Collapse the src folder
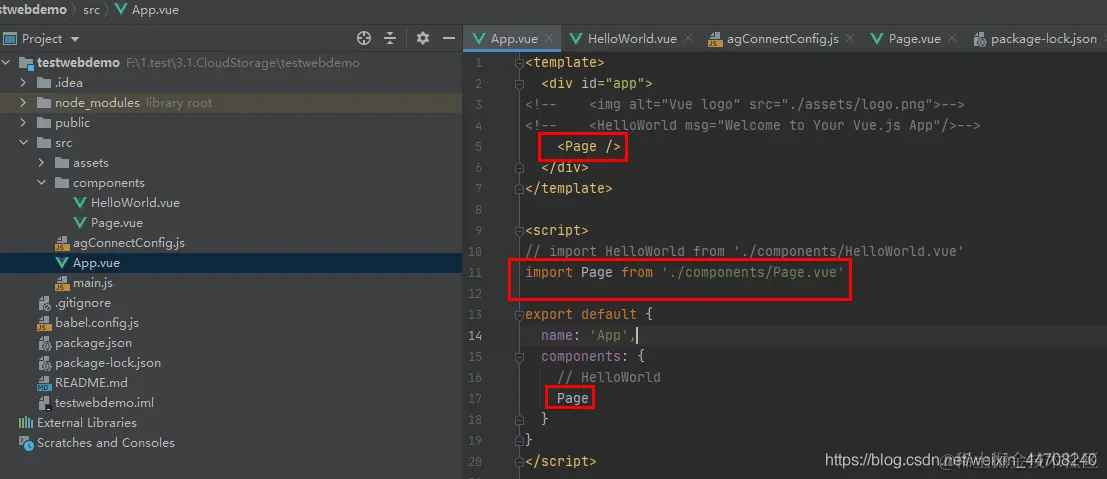Viewport: 1107px width, 479px height. click(x=23, y=143)
